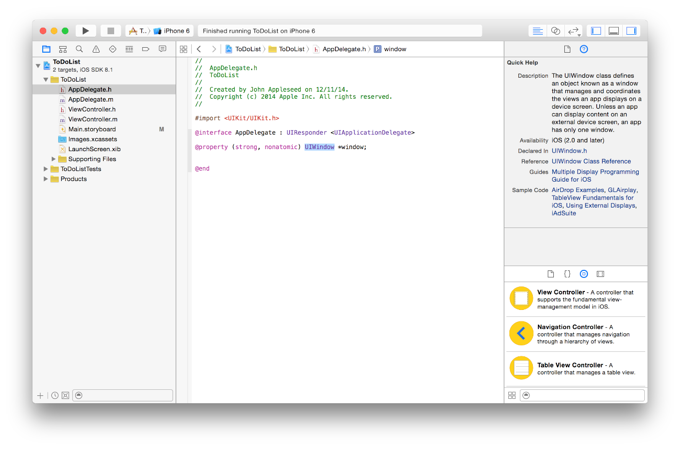The height and width of the screenshot is (450, 680).
Task: Expand the Supporting Files group
Action: (53, 159)
